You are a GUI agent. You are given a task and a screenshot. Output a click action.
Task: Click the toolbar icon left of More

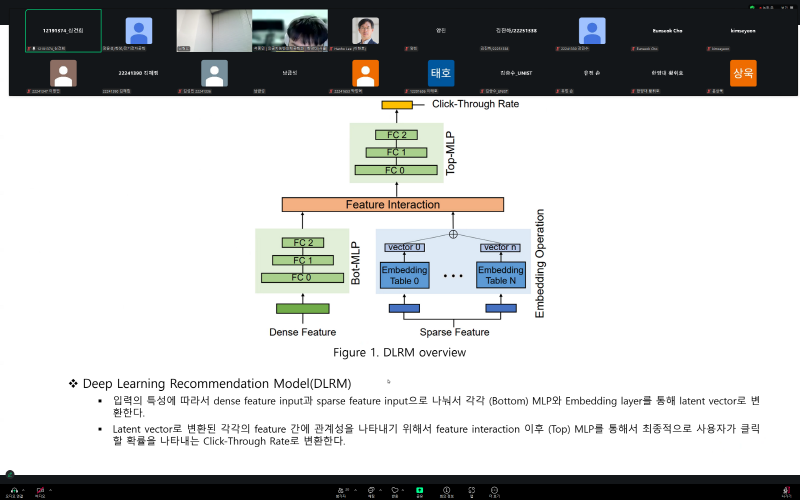point(470,489)
